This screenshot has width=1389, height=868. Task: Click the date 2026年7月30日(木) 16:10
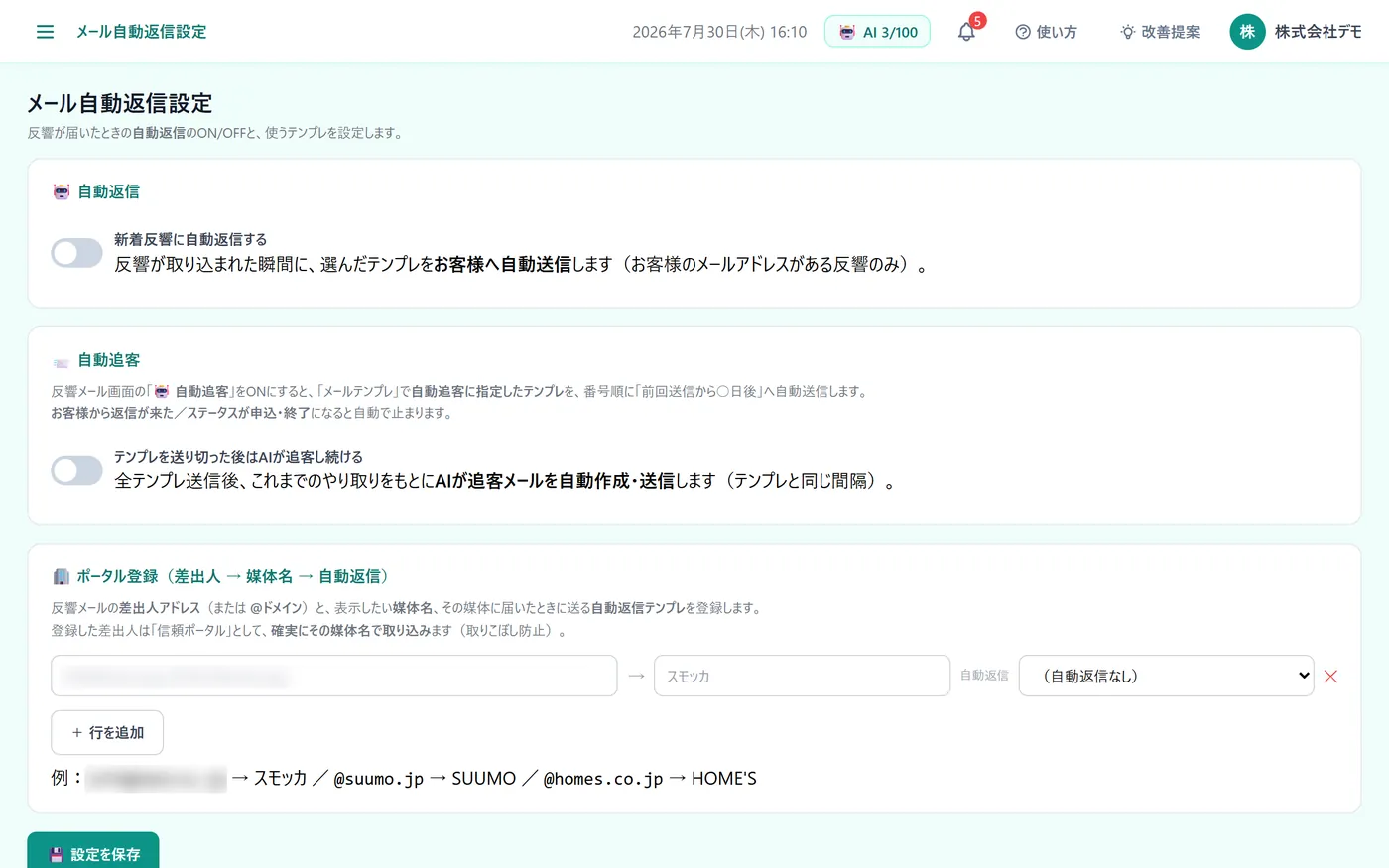719,32
